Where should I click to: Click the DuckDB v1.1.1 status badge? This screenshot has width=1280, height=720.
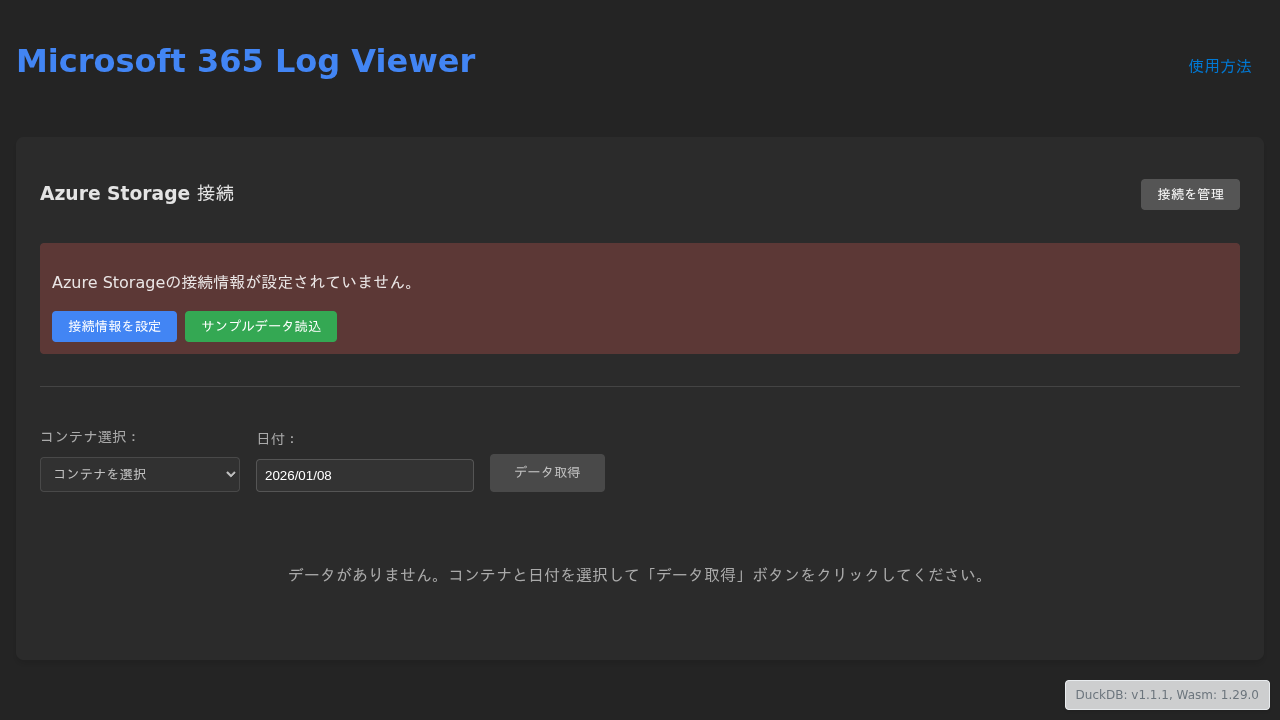1167,694
